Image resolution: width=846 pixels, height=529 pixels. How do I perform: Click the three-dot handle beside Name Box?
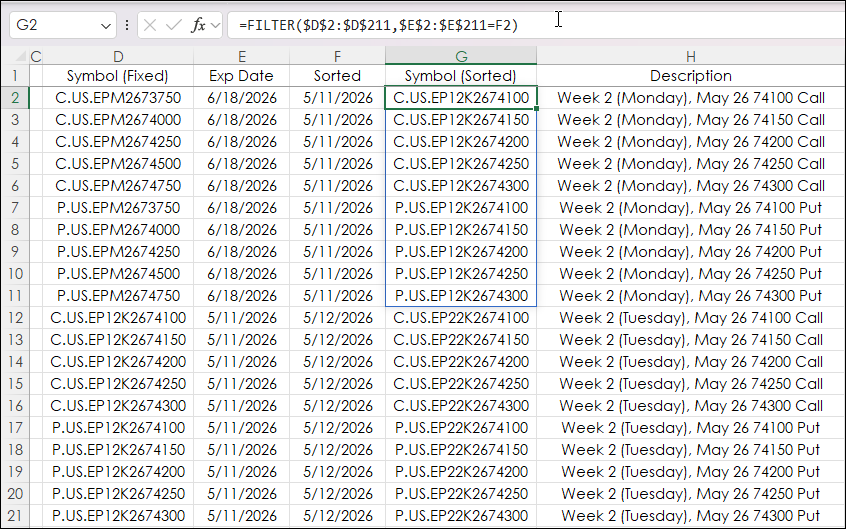point(127,25)
